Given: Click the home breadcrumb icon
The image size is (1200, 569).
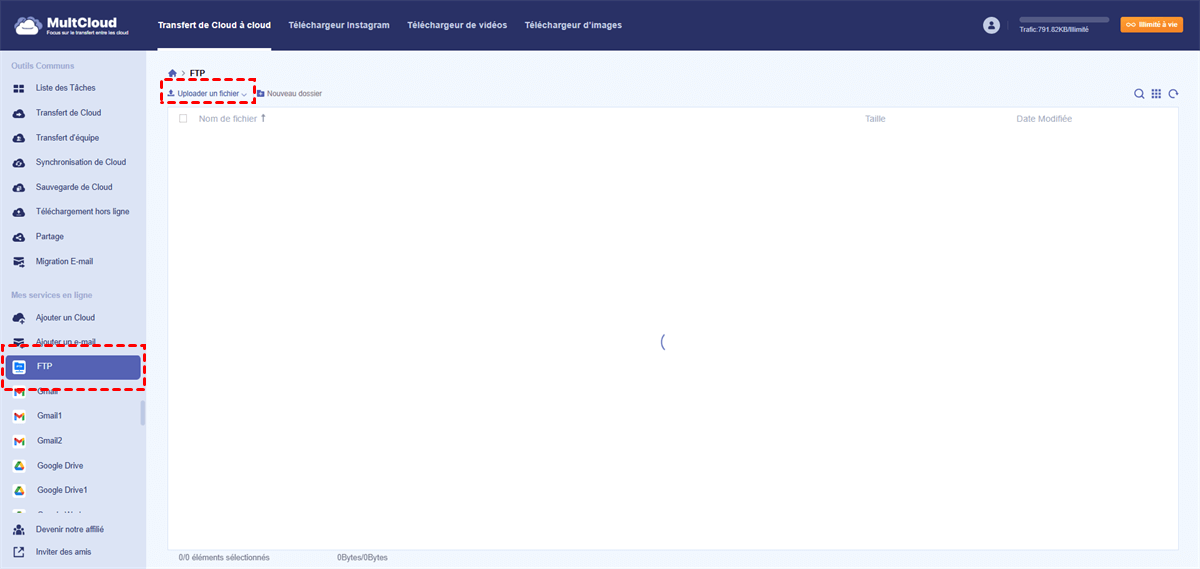Looking at the screenshot, I should point(173,73).
